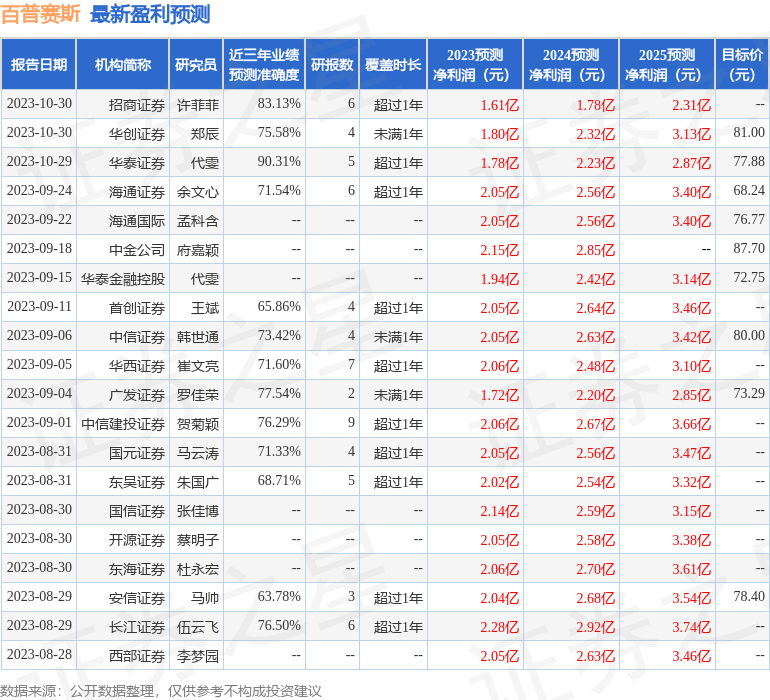770x700 pixels.
Task: Click 华泰金融控股 institution cell
Action: [x=123, y=279]
